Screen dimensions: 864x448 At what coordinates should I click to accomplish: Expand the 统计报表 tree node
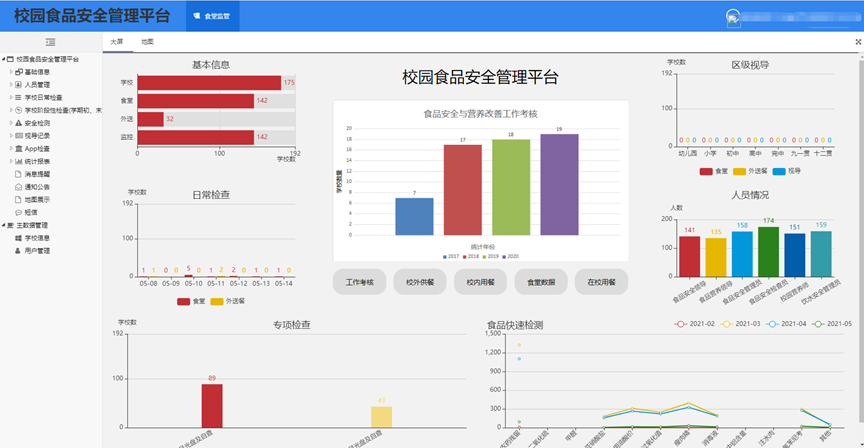tap(11, 161)
